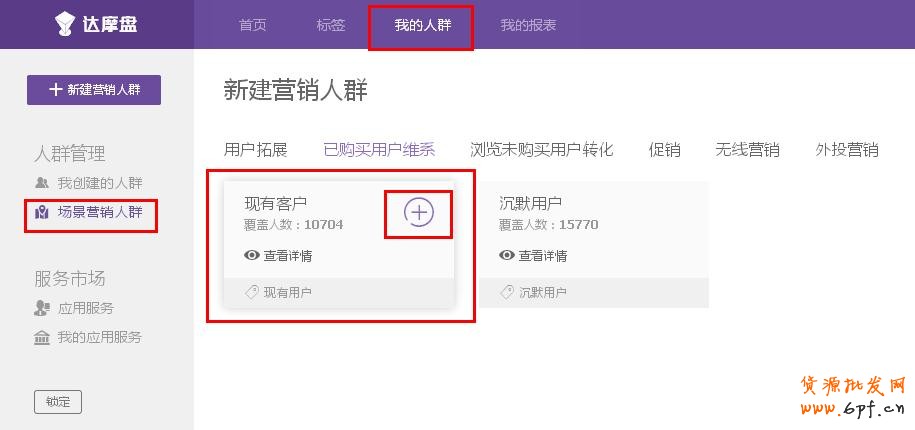The width and height of the screenshot is (915, 430).
Task: Click the 应用服务 sidebar icon
Action: [42, 308]
